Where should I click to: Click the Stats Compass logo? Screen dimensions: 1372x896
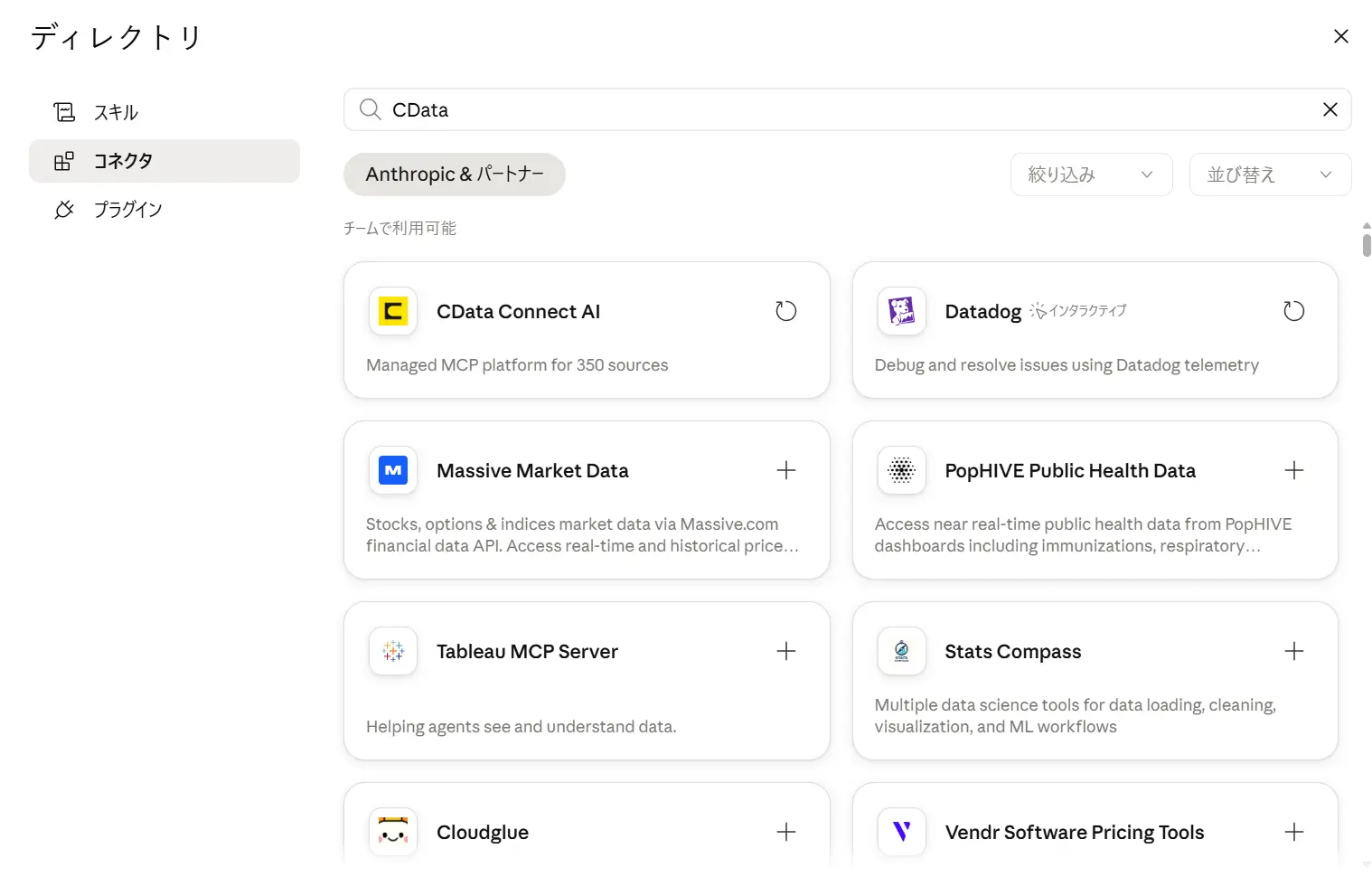(901, 651)
